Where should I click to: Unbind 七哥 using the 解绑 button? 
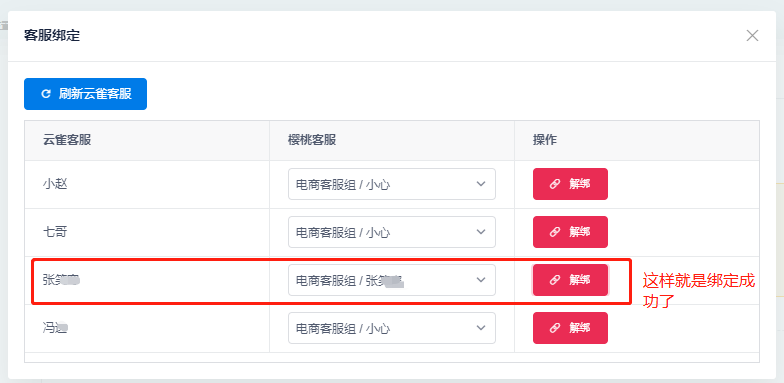570,232
